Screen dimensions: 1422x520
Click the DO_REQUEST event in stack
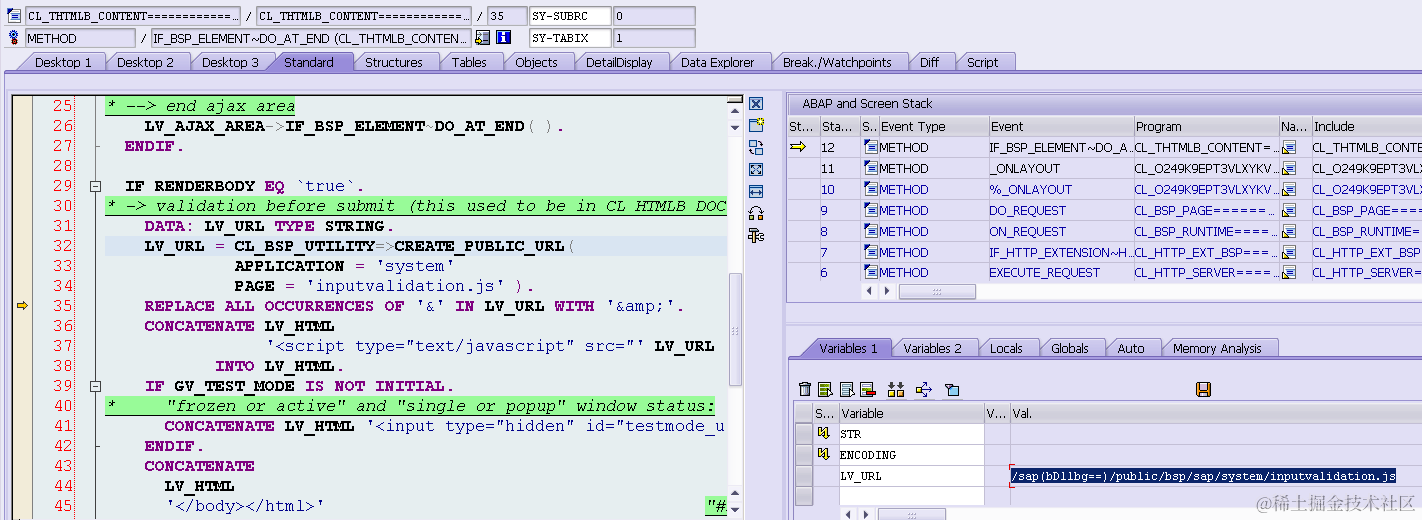(x=1027, y=210)
